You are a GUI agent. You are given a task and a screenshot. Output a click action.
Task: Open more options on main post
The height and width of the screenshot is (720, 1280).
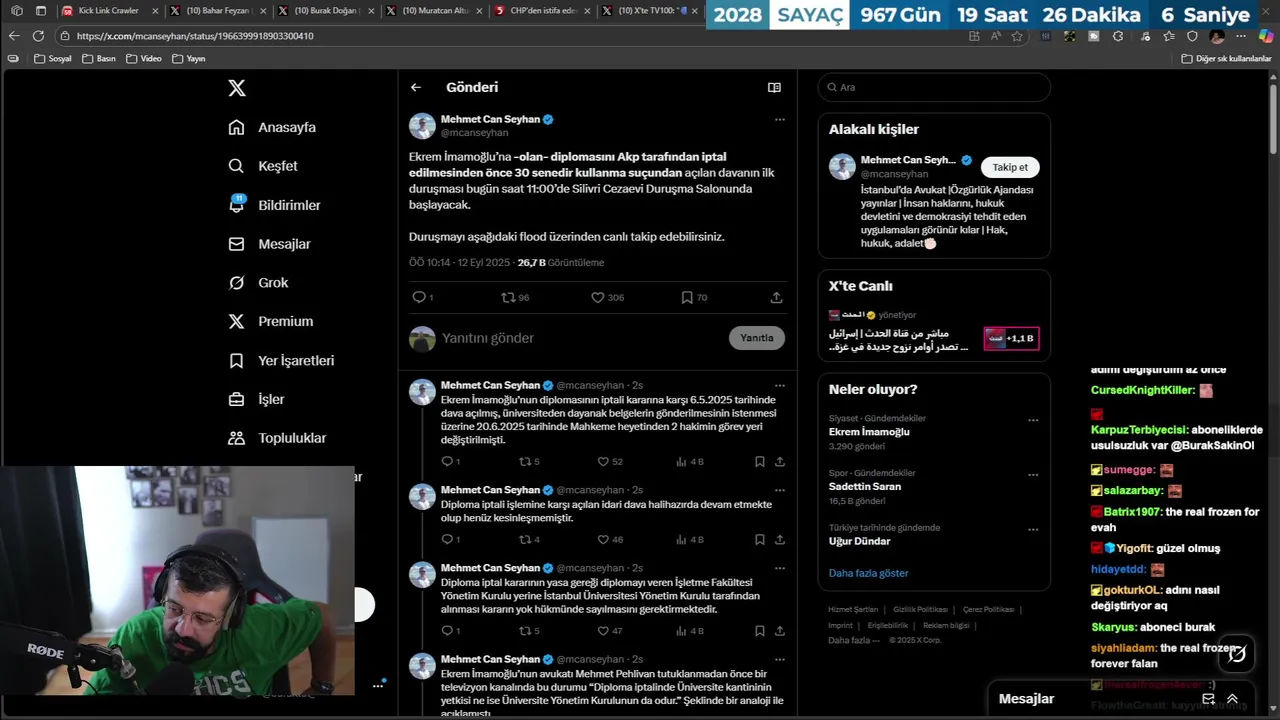click(779, 119)
